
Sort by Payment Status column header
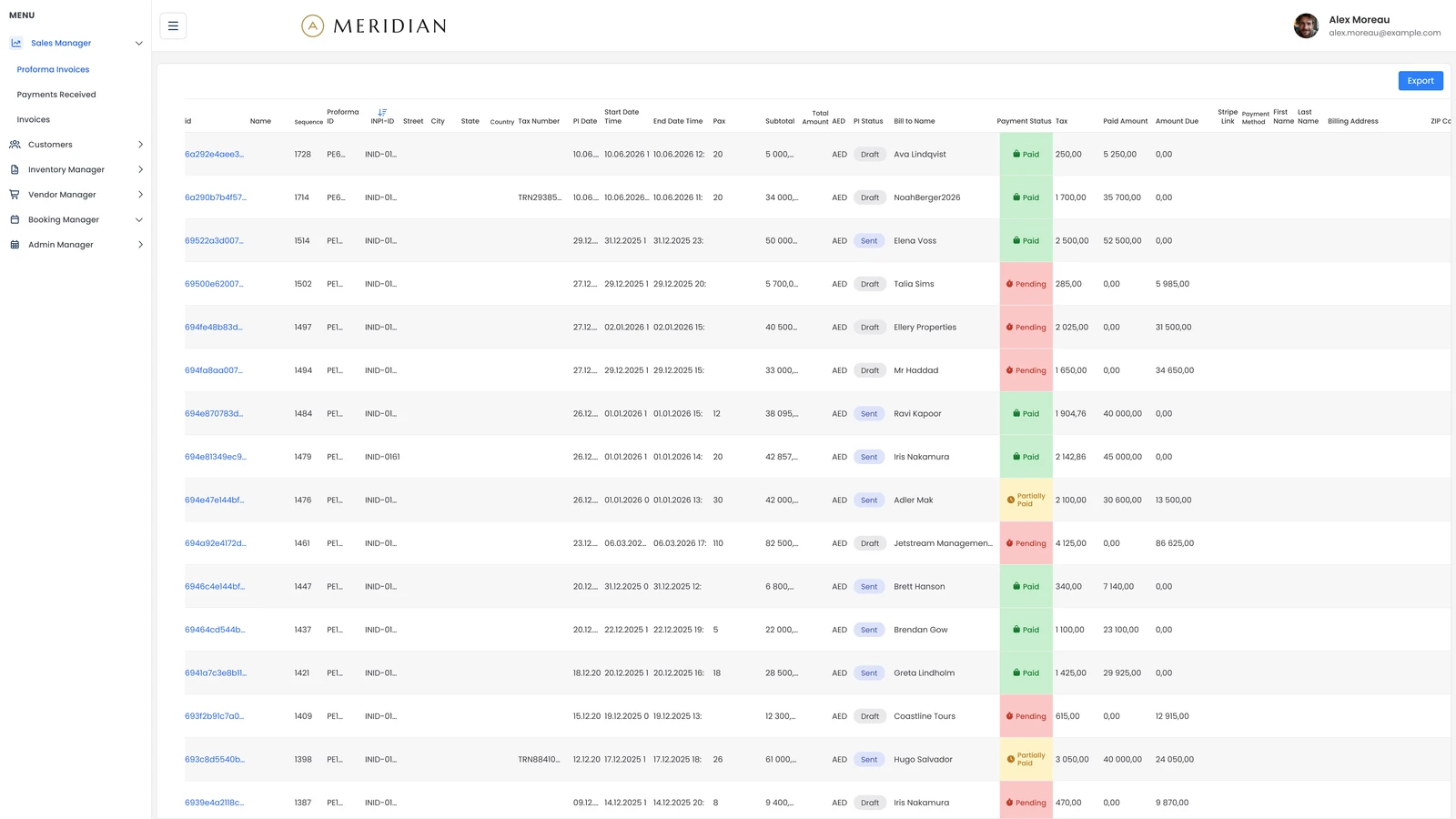(1024, 121)
